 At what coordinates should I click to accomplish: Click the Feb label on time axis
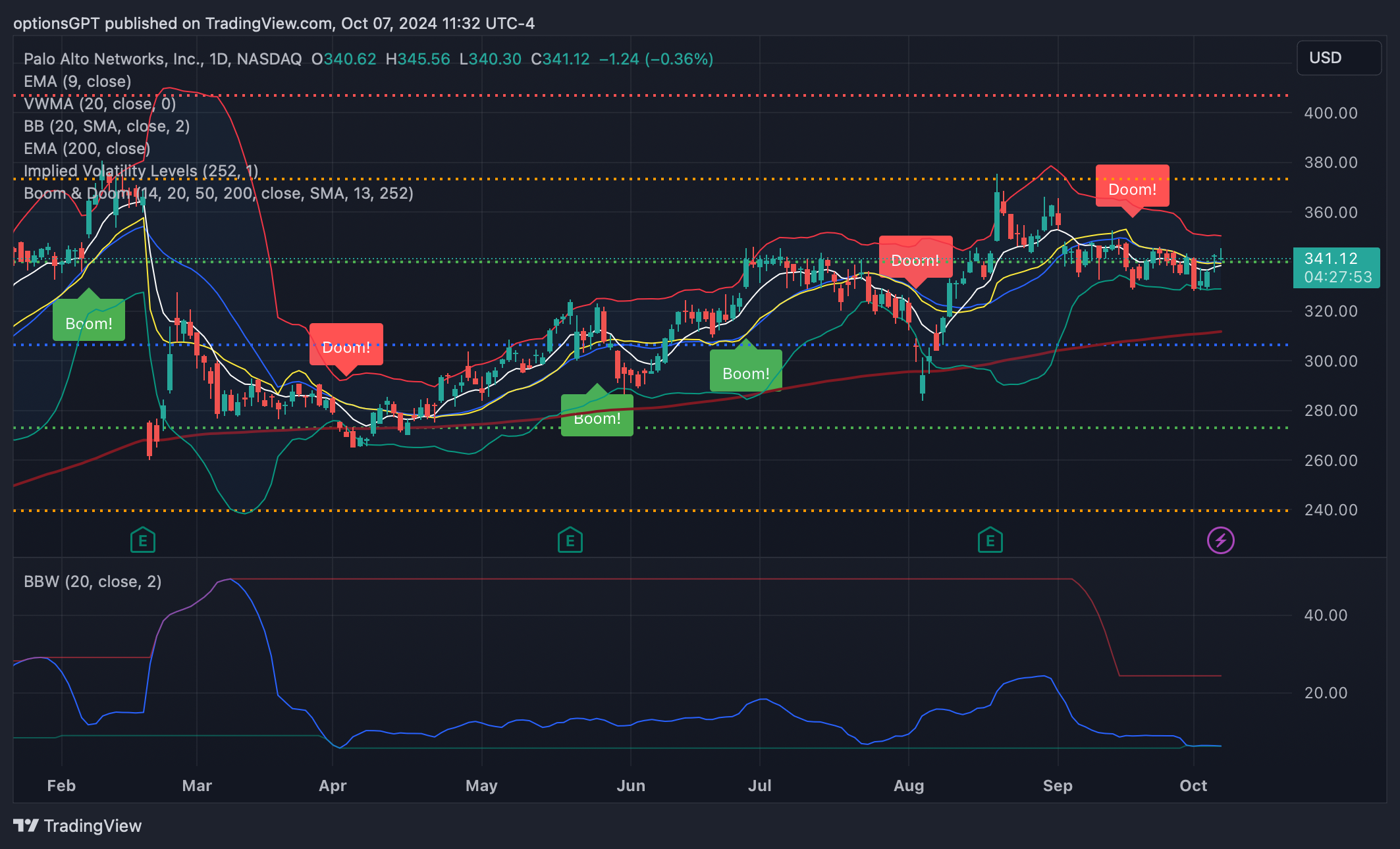click(x=61, y=786)
